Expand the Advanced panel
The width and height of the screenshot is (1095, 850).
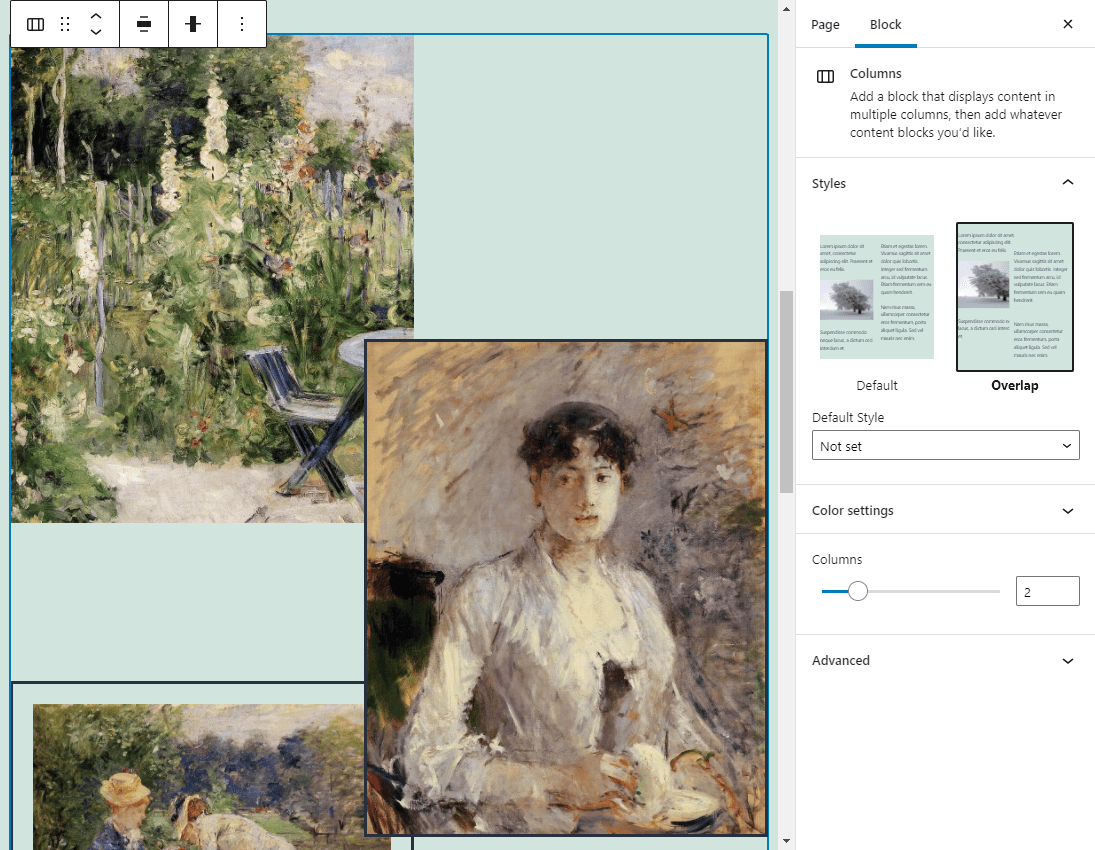click(x=1068, y=661)
